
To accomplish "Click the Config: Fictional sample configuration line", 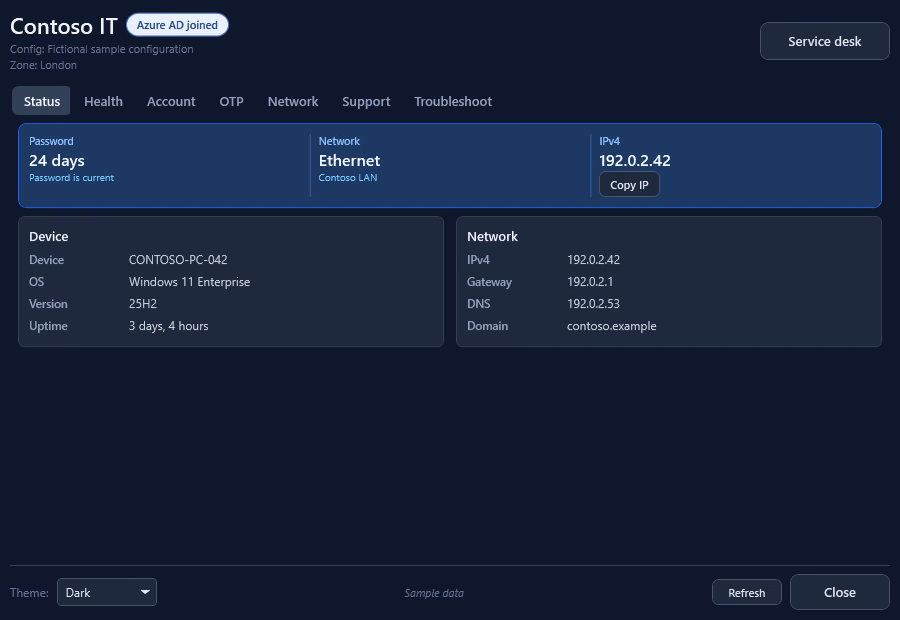I will point(102,49).
